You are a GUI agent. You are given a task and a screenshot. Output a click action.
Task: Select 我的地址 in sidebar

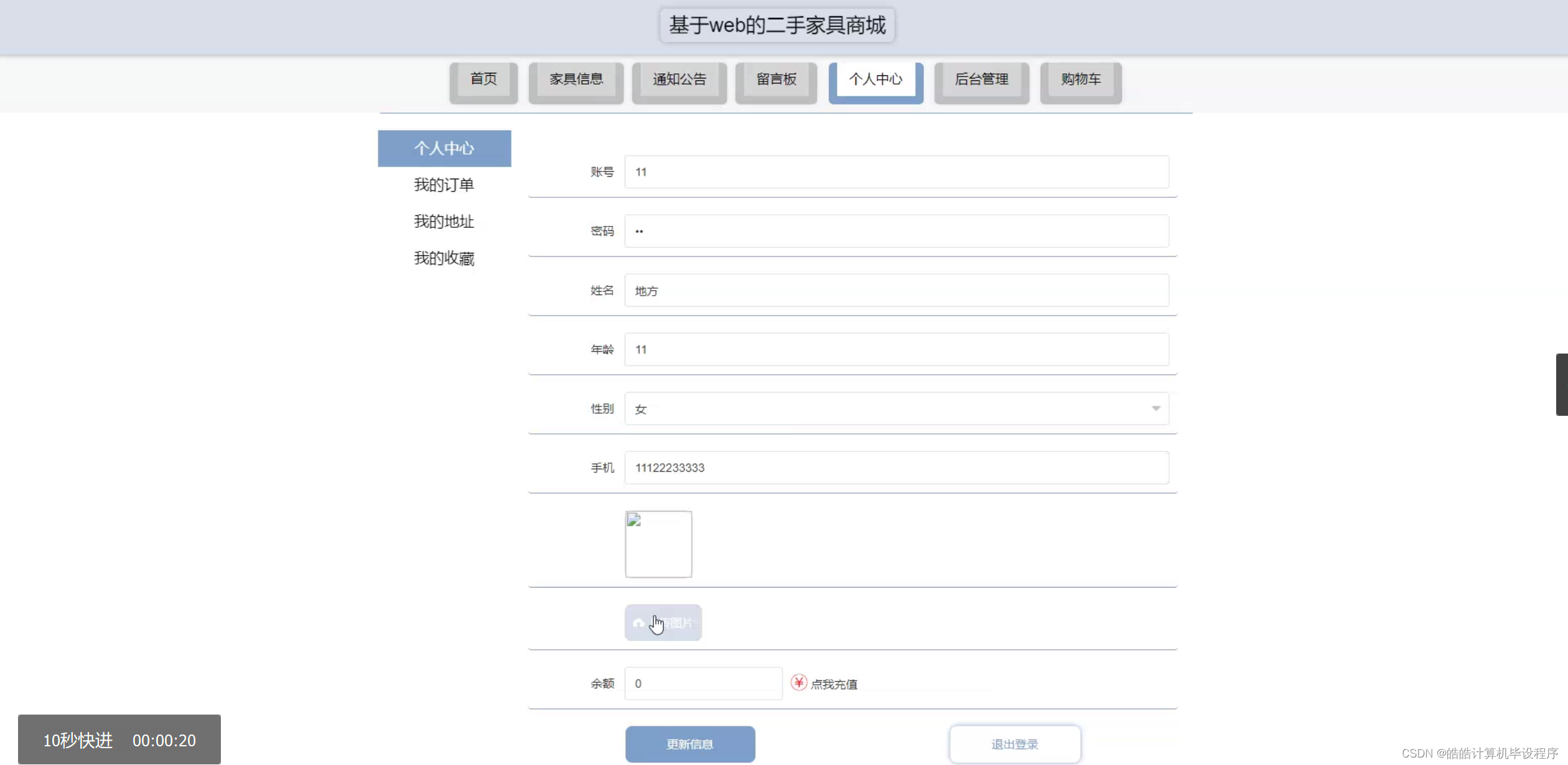click(444, 222)
